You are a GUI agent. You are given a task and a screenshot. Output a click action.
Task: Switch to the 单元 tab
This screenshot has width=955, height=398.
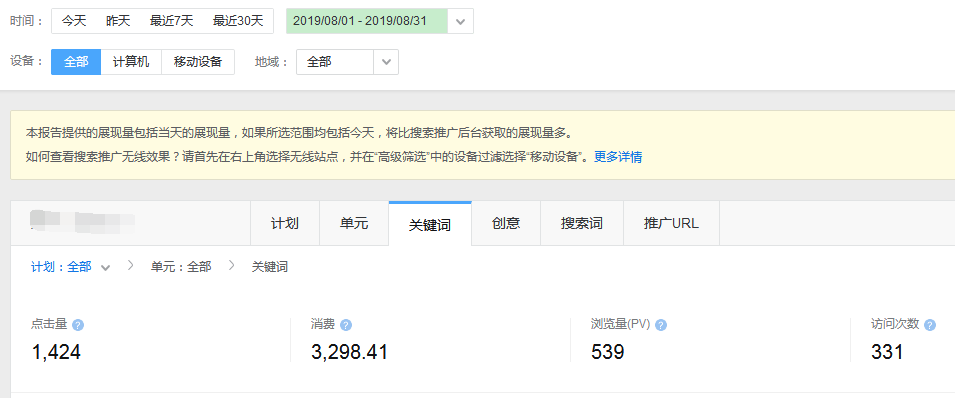click(x=354, y=223)
